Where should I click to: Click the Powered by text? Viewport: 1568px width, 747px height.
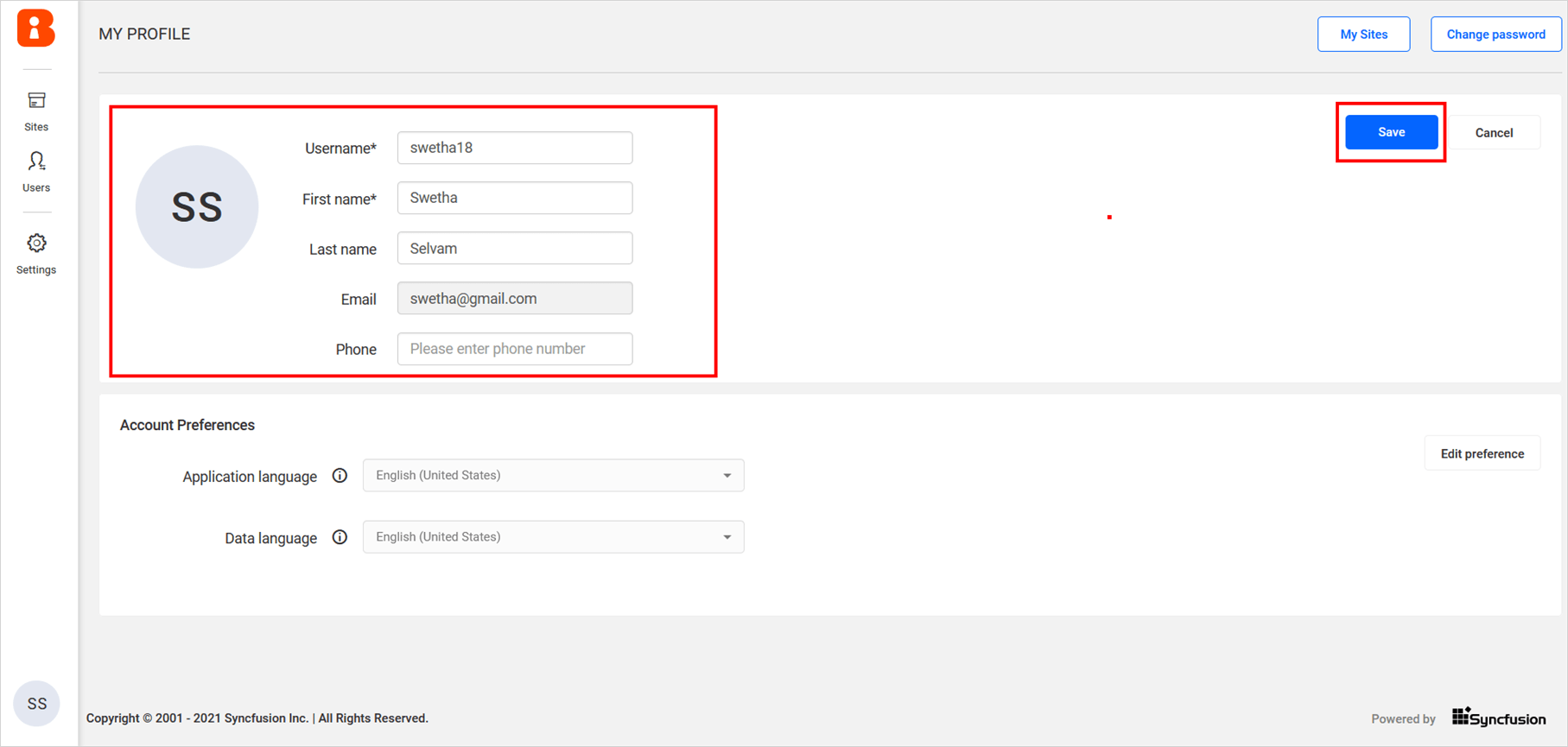pos(1403,719)
